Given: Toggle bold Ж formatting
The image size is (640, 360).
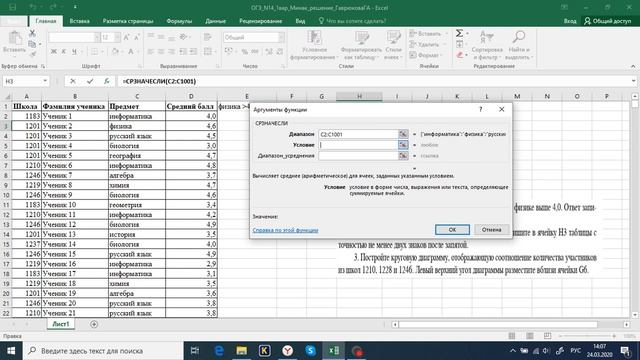Looking at the screenshot, I should coord(53,51).
